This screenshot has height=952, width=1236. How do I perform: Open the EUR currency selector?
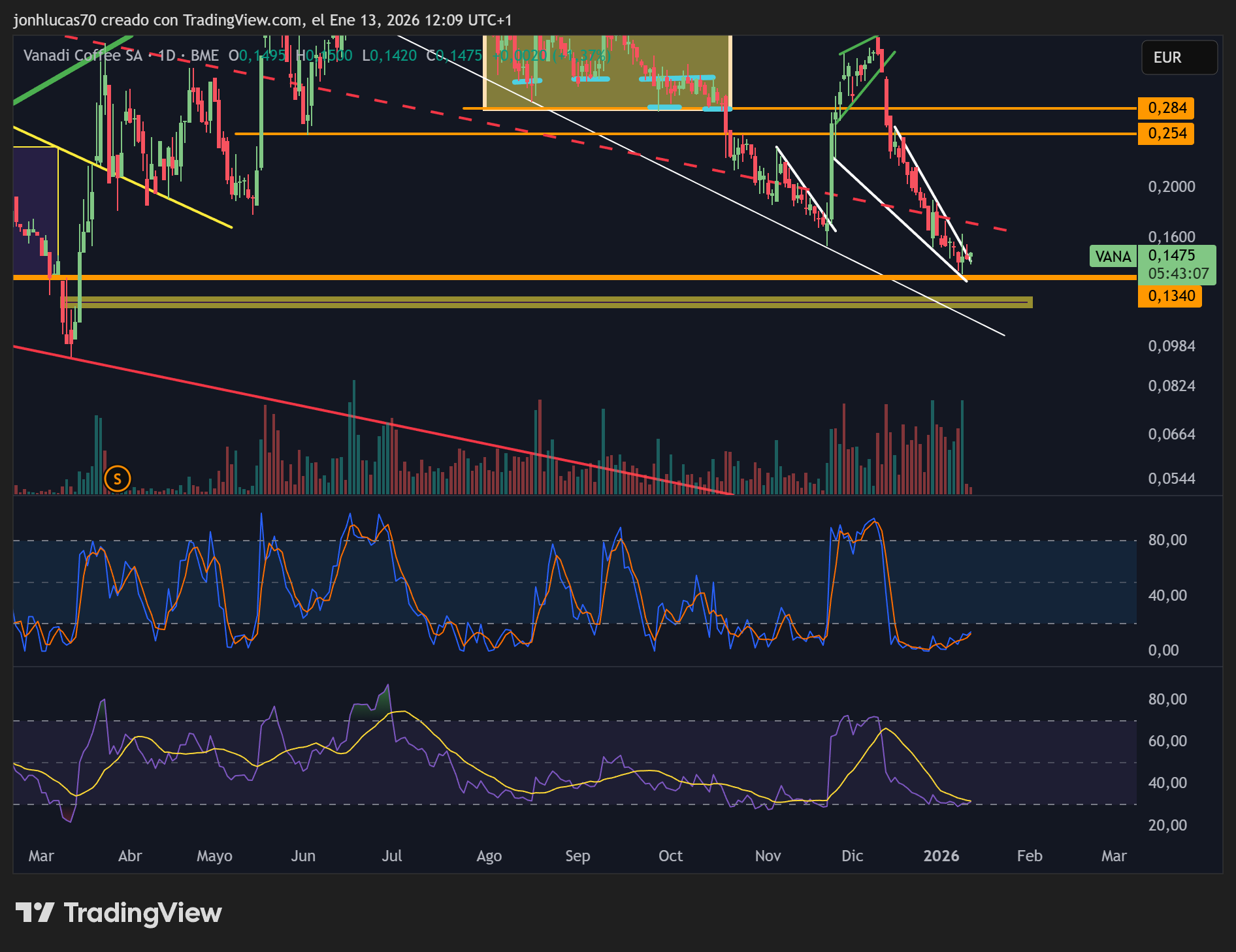pos(1179,57)
